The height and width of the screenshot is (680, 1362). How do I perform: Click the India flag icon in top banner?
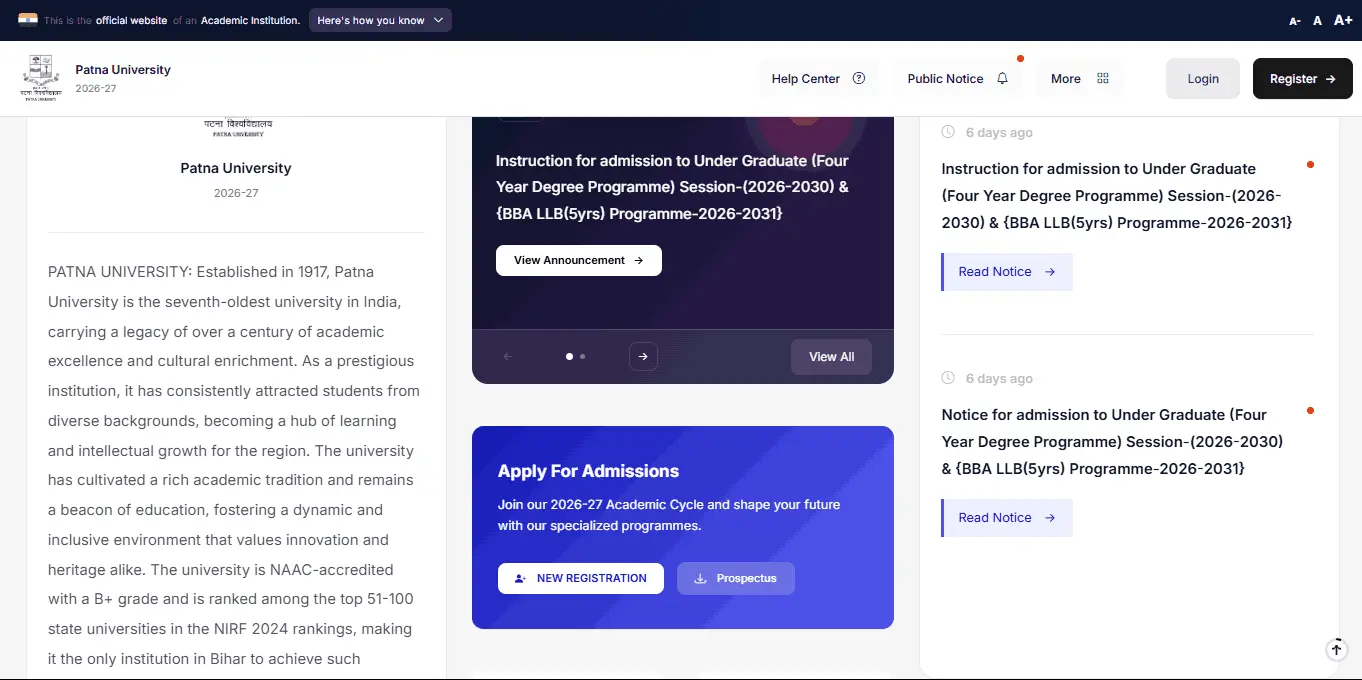coord(28,19)
